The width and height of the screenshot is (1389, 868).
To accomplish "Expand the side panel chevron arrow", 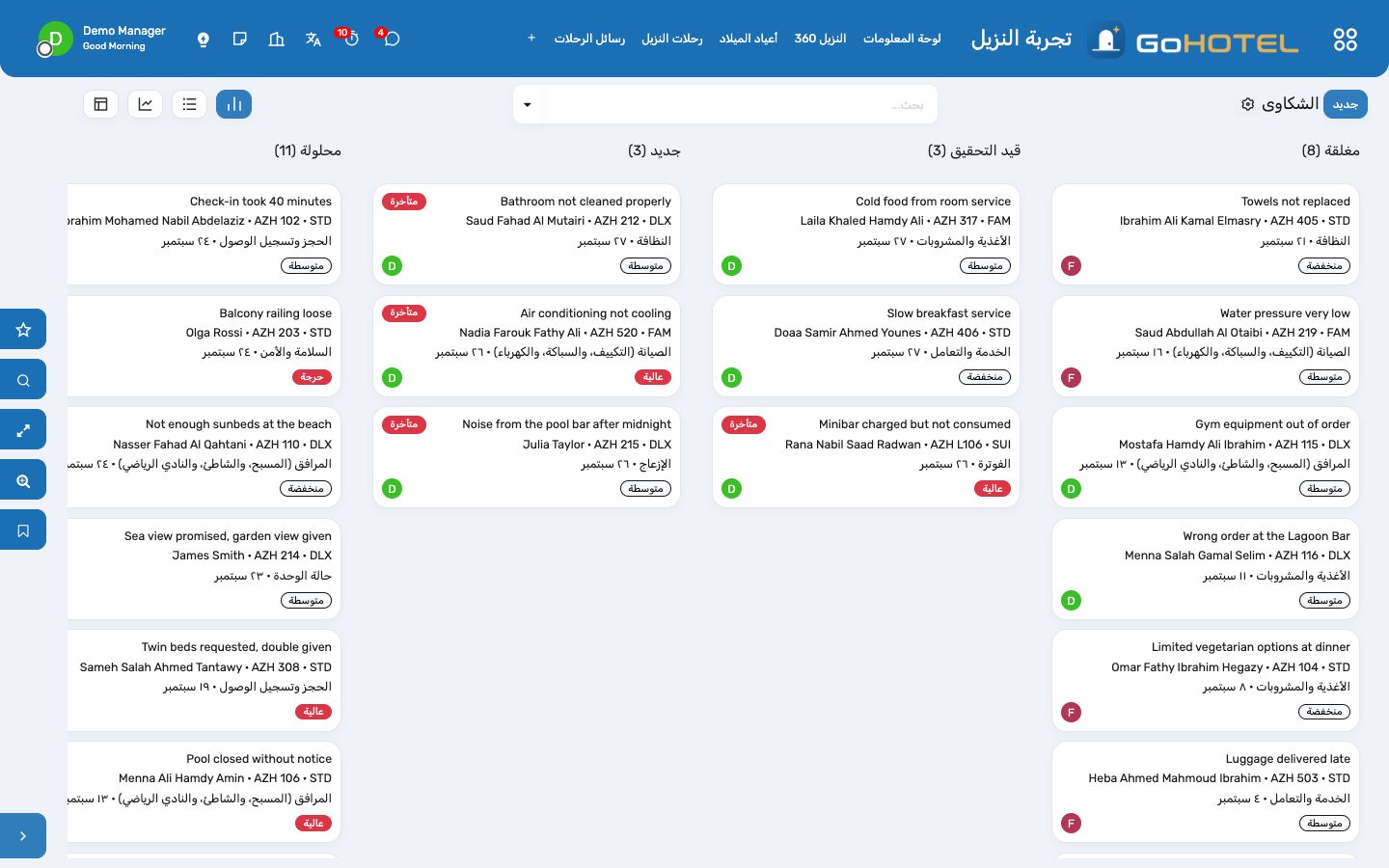I will [23, 836].
